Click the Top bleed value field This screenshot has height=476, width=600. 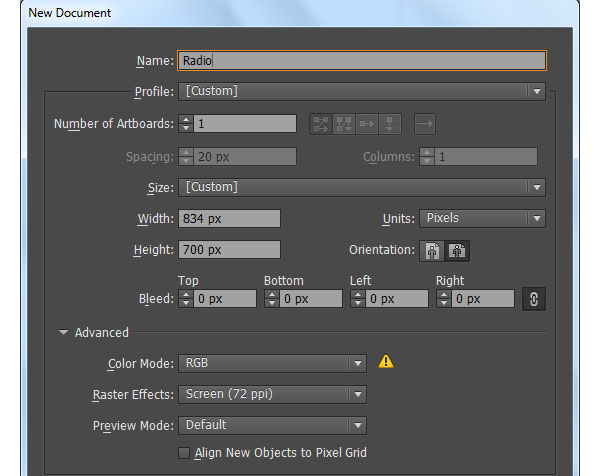(x=225, y=298)
